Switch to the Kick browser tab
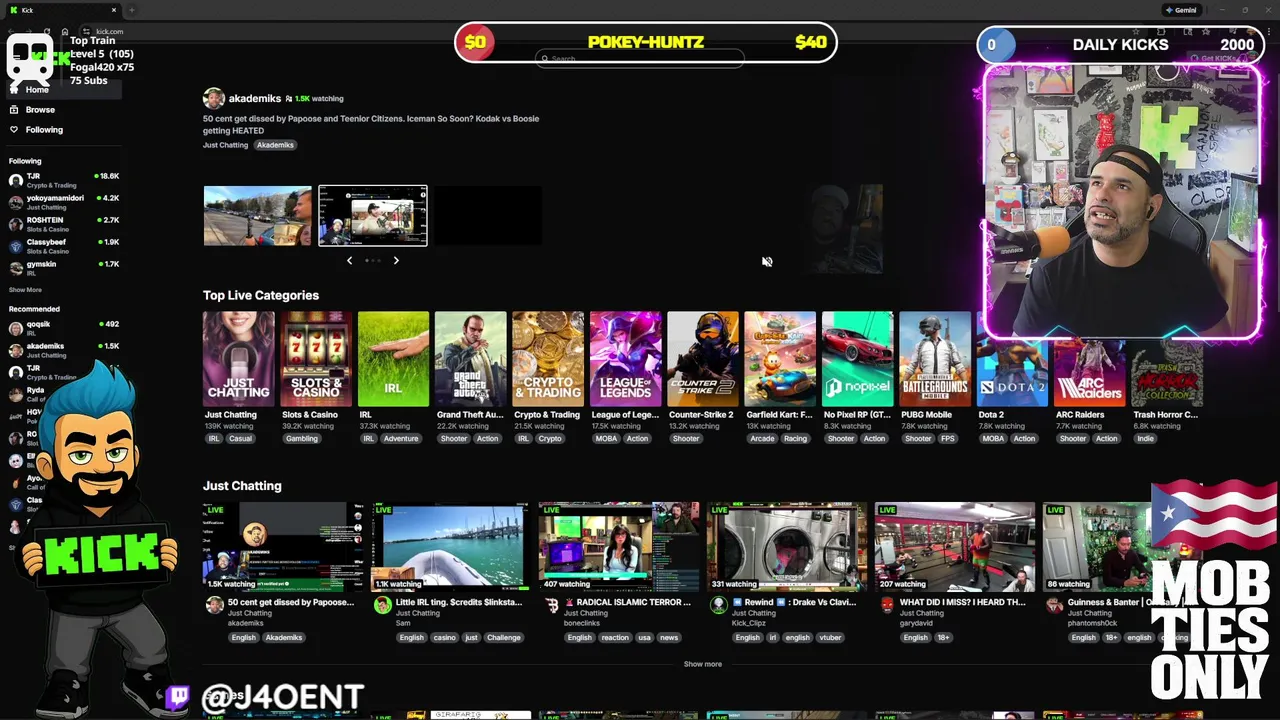 62,10
